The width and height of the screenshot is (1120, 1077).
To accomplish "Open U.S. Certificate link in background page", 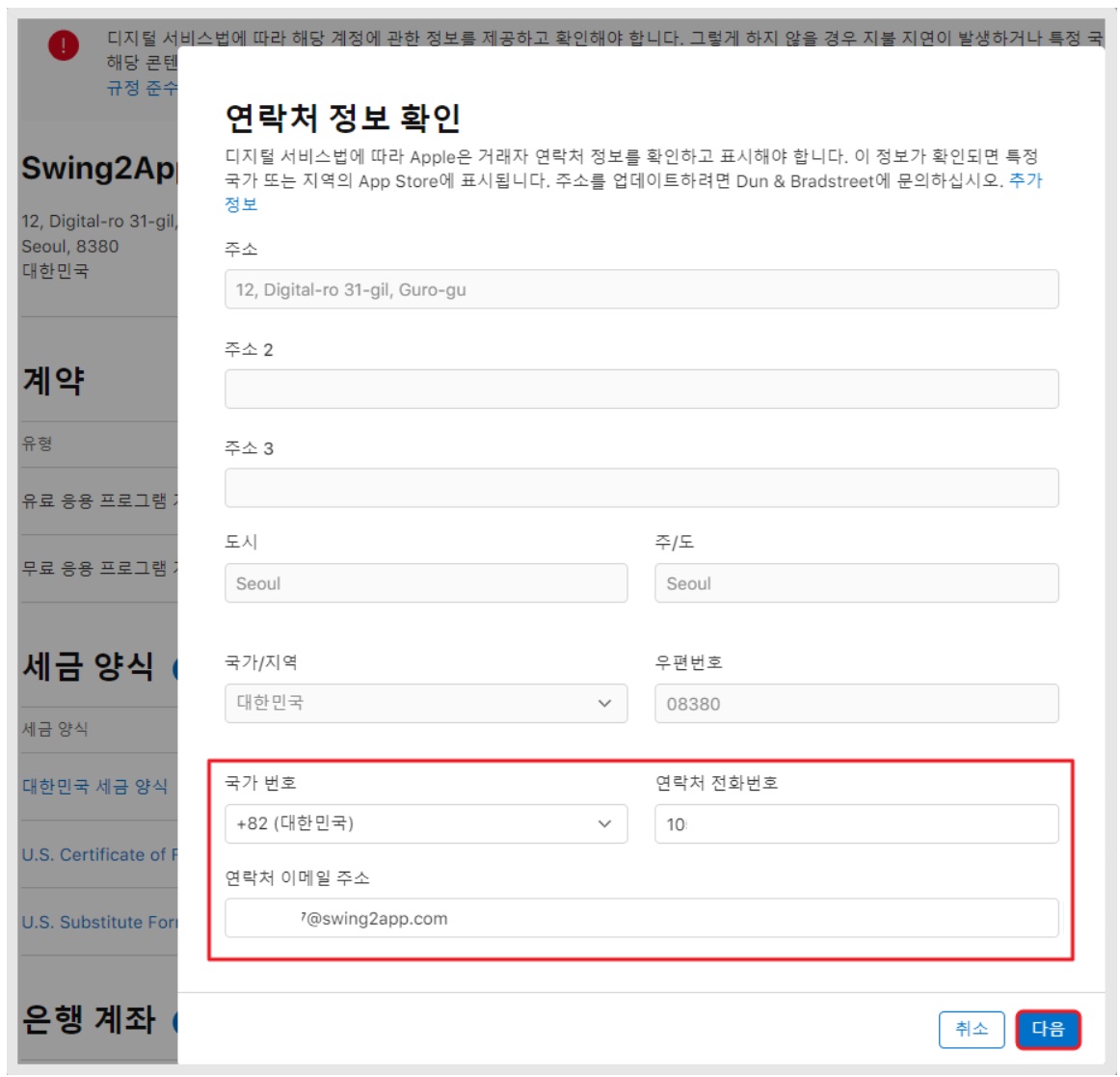I will point(99,854).
